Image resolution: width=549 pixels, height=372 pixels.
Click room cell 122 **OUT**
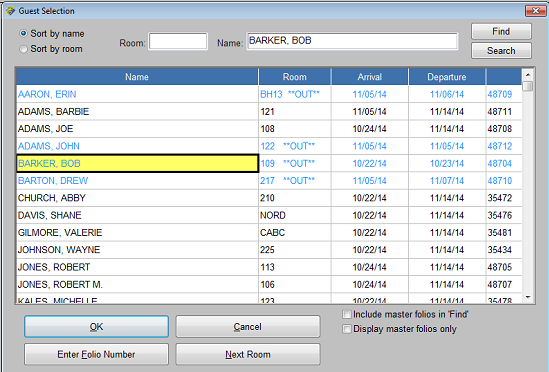(294, 146)
